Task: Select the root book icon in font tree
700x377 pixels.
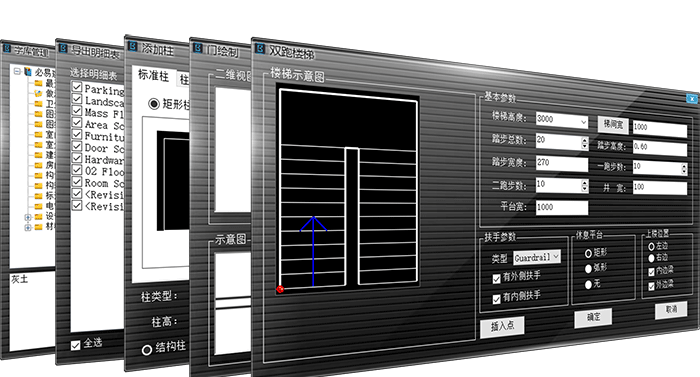Action: (28, 71)
